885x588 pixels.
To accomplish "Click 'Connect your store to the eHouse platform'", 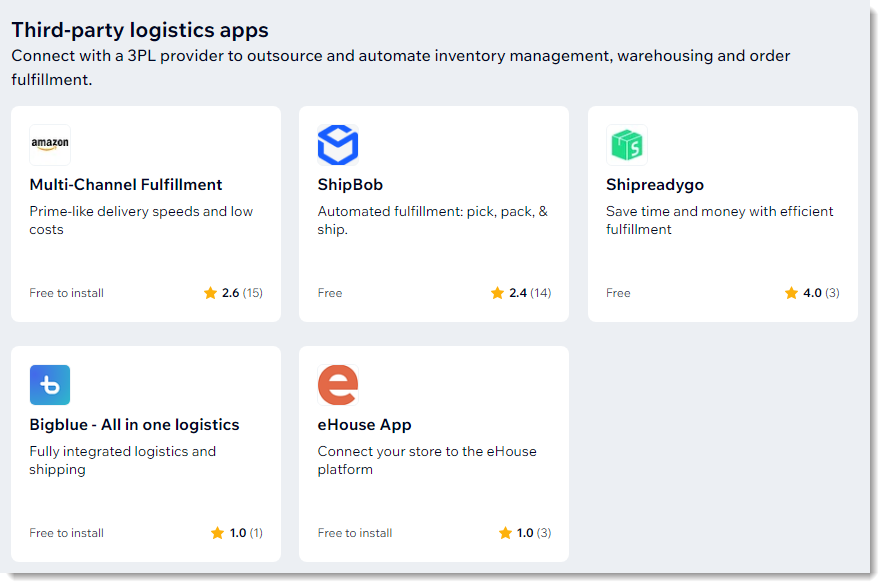I will point(427,460).
